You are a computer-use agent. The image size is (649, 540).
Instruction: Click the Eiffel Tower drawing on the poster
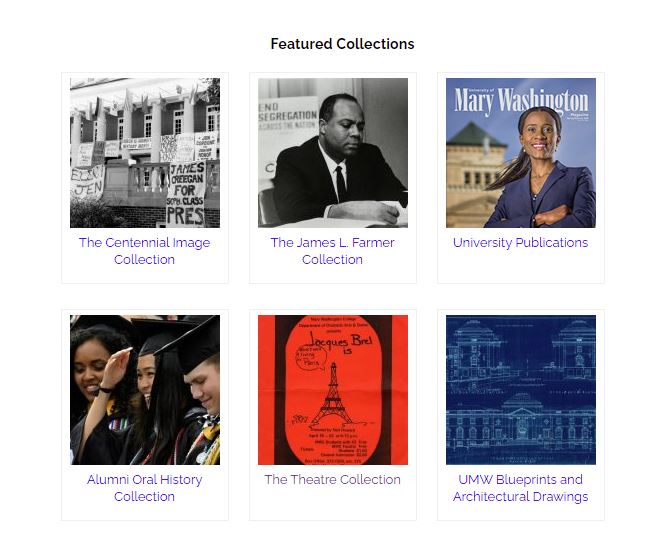[x=333, y=394]
